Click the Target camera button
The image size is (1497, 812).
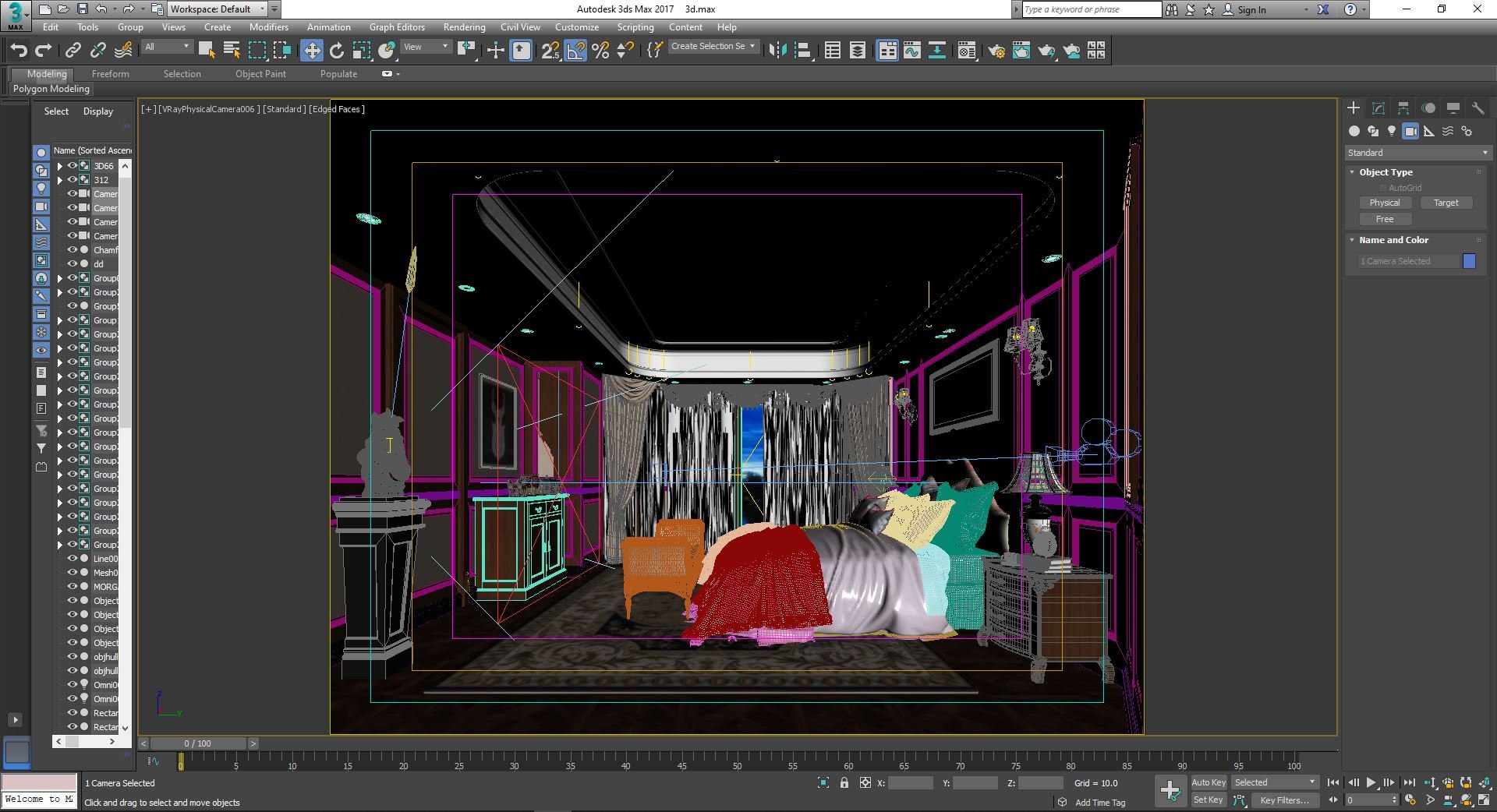coord(1446,203)
